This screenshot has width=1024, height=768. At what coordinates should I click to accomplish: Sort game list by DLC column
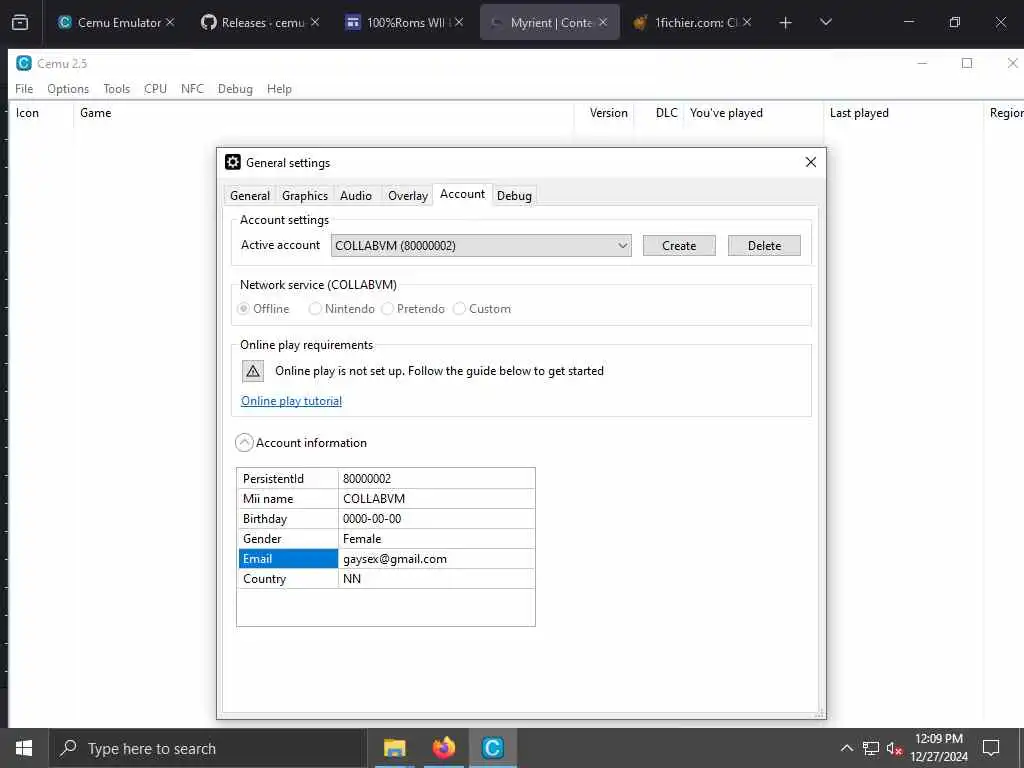pyautogui.click(x=659, y=113)
